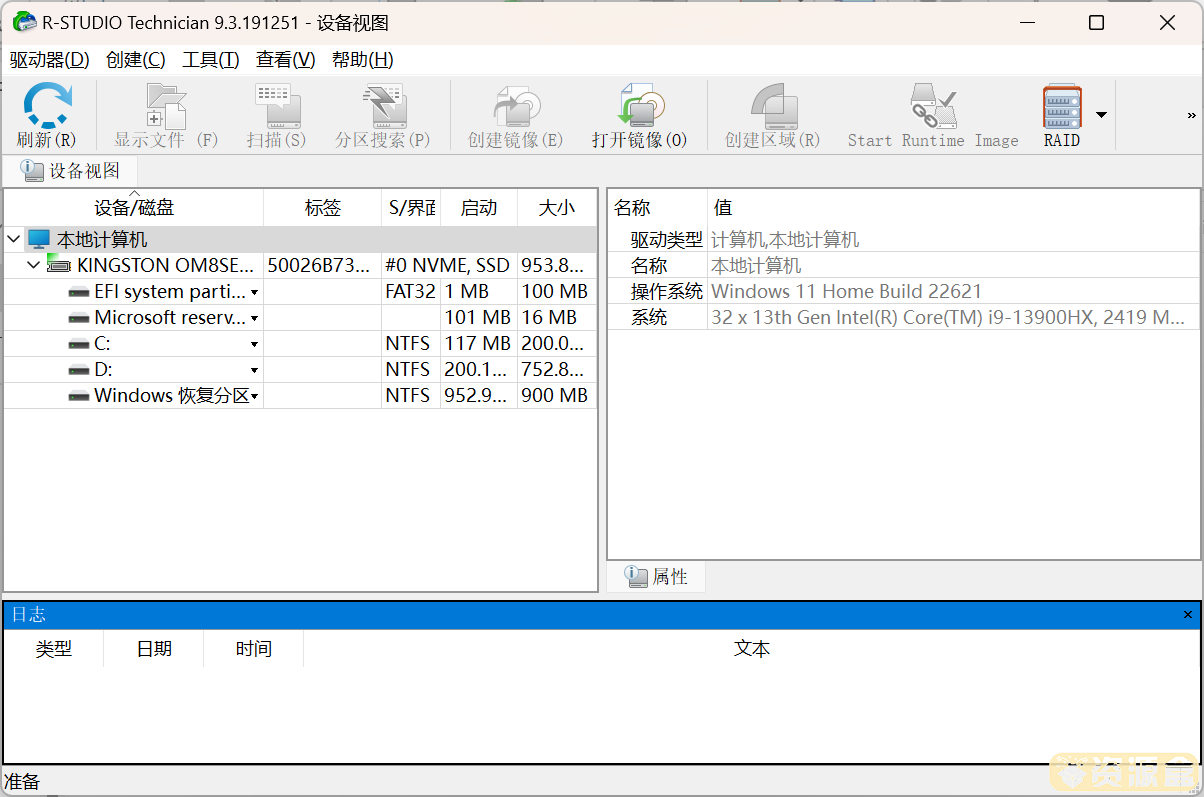This screenshot has height=797, width=1204.
Task: Click the 900 MB size cell
Action: point(554,396)
